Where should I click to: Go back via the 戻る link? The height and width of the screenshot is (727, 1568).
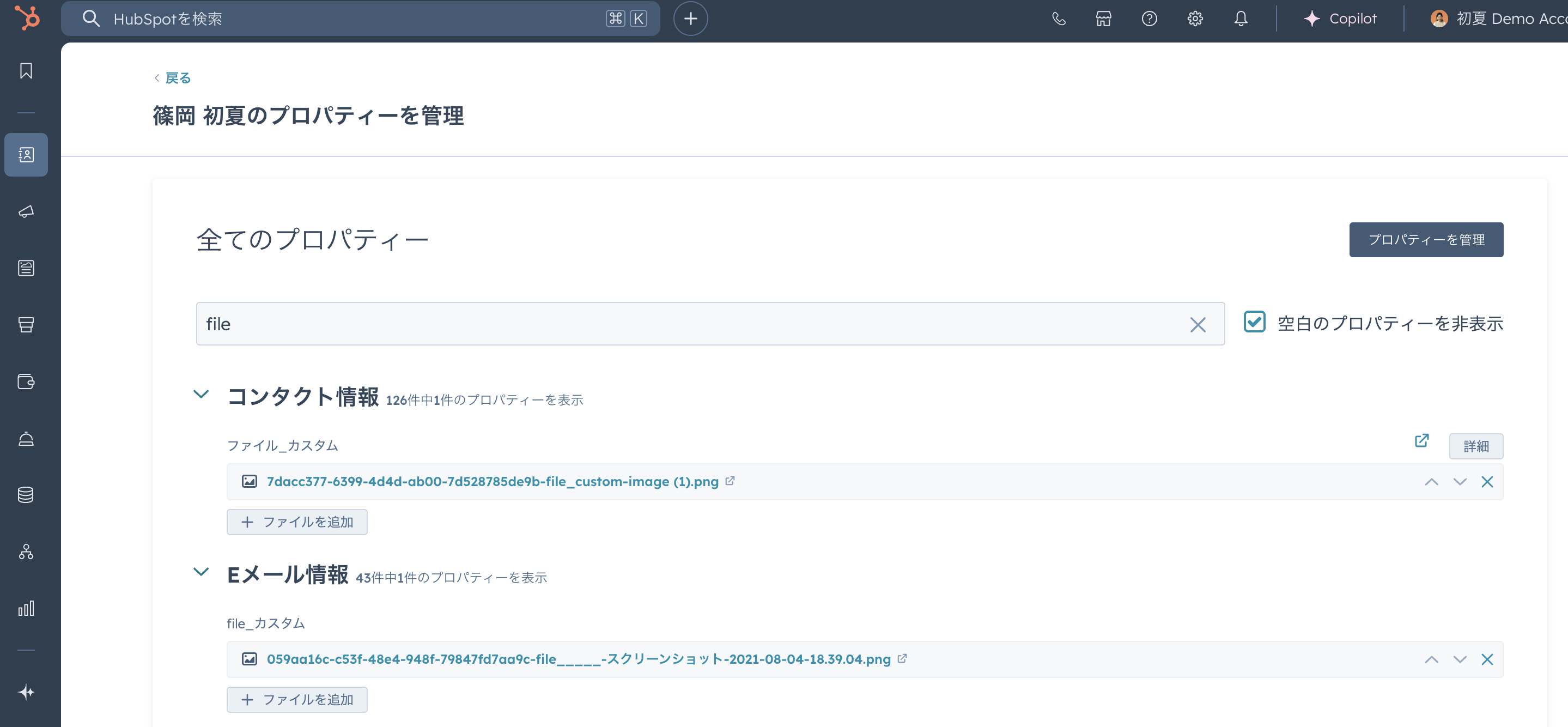(x=173, y=78)
